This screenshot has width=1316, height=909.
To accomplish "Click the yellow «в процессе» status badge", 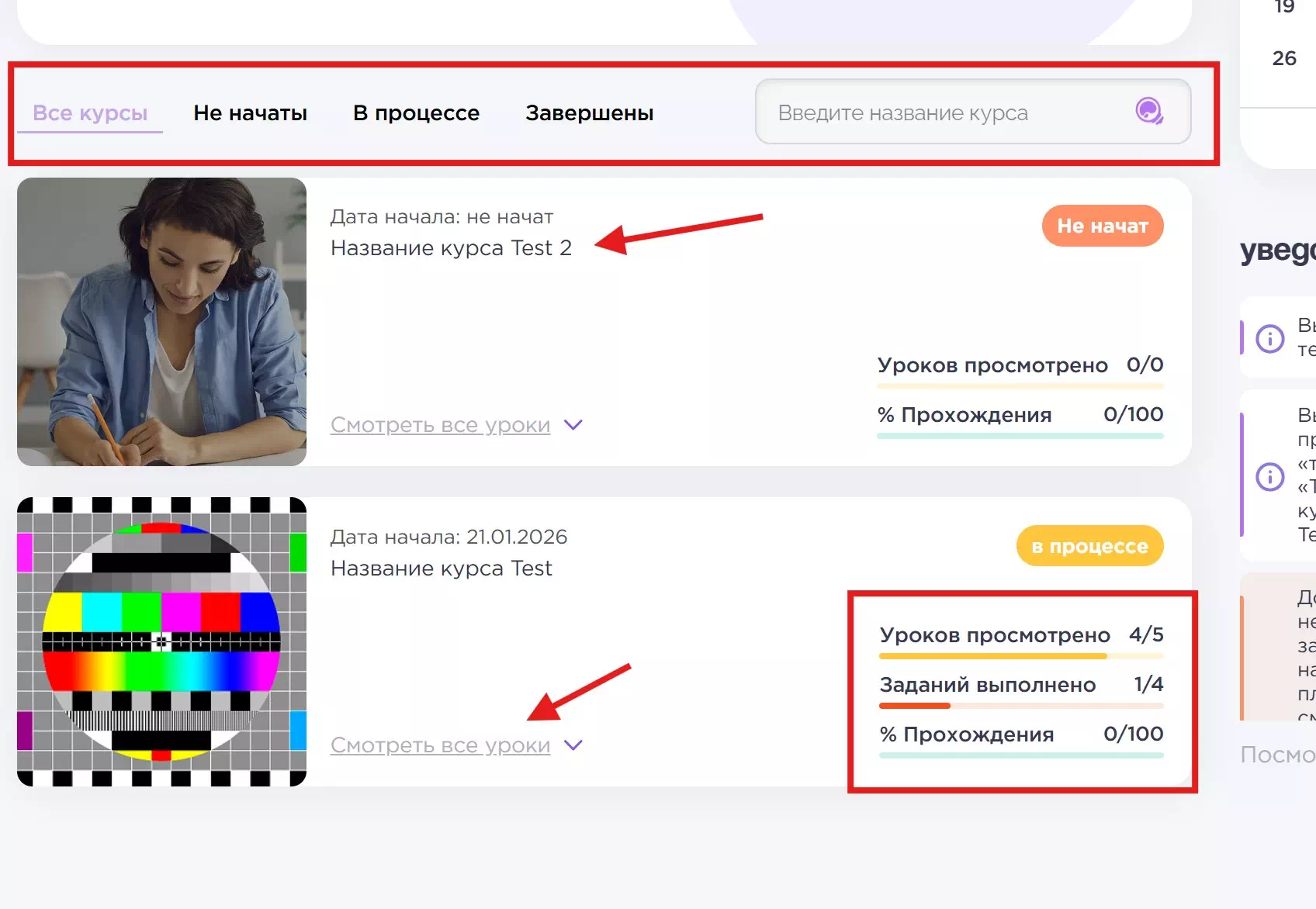I will pos(1089,546).
